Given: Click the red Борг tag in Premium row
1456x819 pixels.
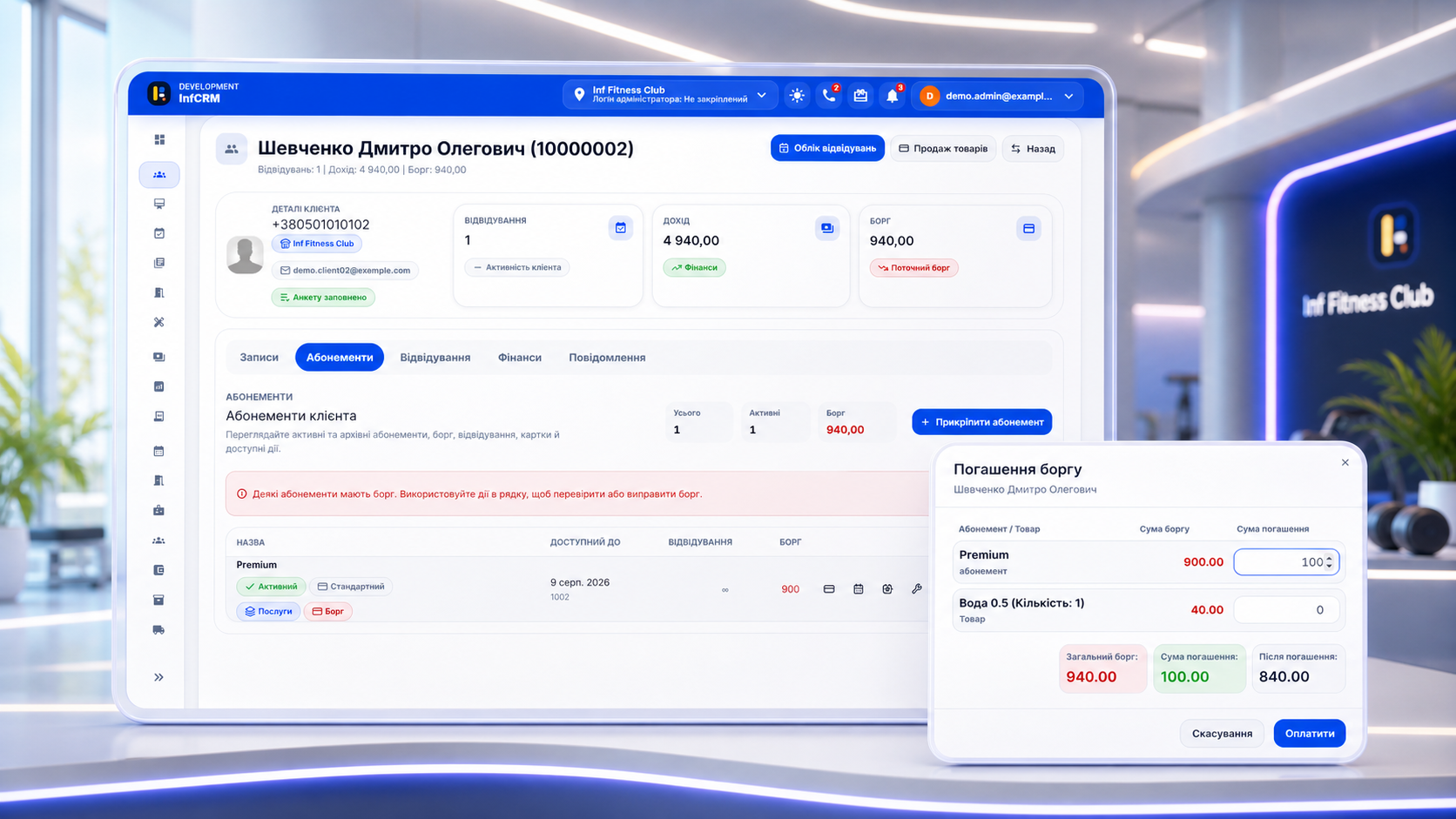Looking at the screenshot, I should (328, 611).
